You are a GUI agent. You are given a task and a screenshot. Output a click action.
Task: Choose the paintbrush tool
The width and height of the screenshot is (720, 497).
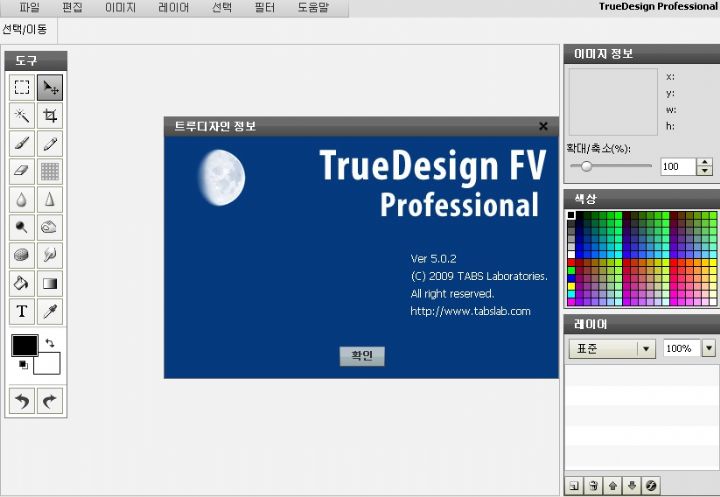(22, 144)
